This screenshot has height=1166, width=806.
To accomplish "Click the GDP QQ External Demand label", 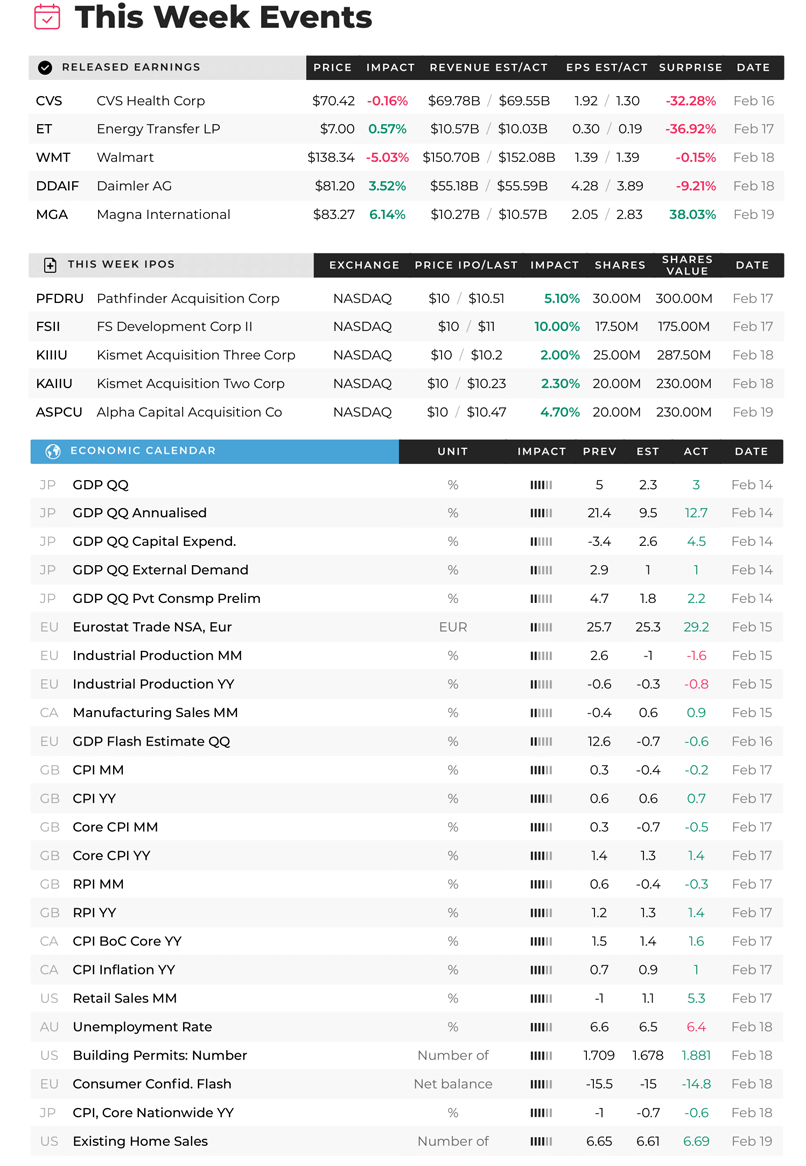I will click(x=161, y=570).
